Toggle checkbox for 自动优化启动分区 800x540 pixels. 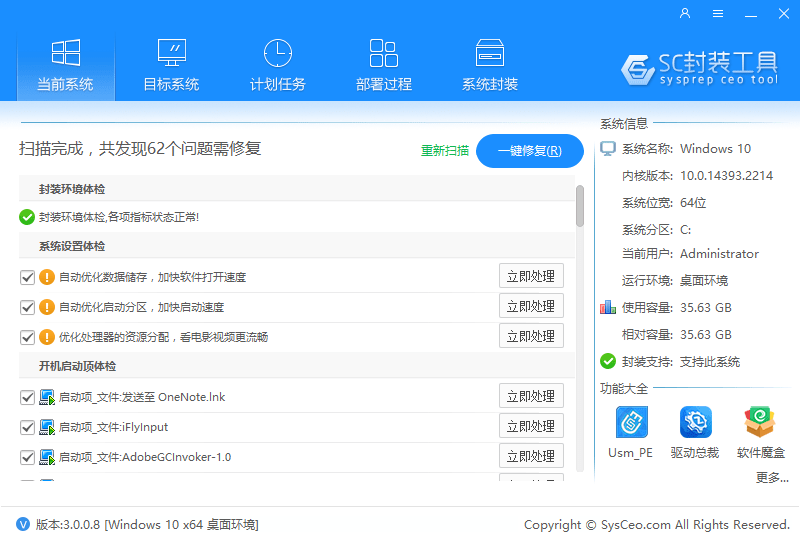click(x=28, y=307)
